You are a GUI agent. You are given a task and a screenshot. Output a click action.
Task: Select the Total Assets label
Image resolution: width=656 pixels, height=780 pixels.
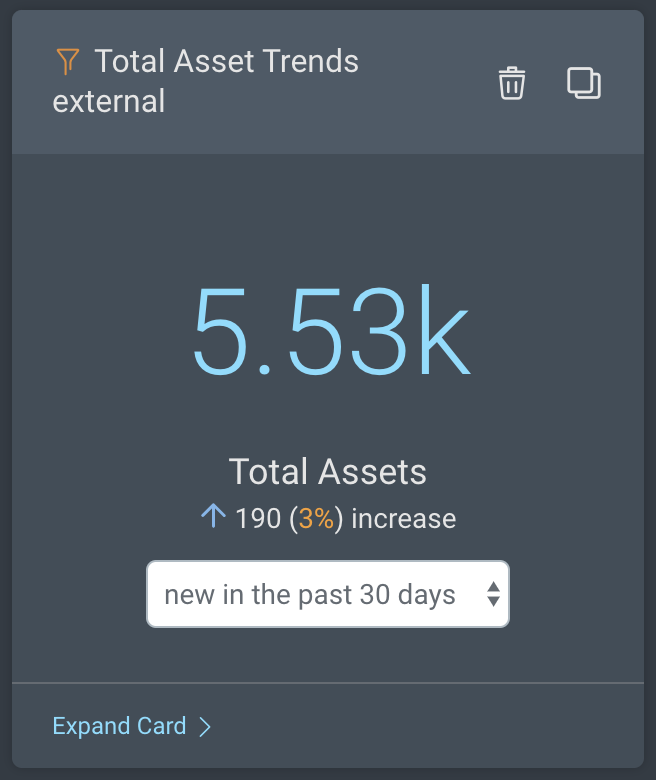pyautogui.click(x=328, y=471)
